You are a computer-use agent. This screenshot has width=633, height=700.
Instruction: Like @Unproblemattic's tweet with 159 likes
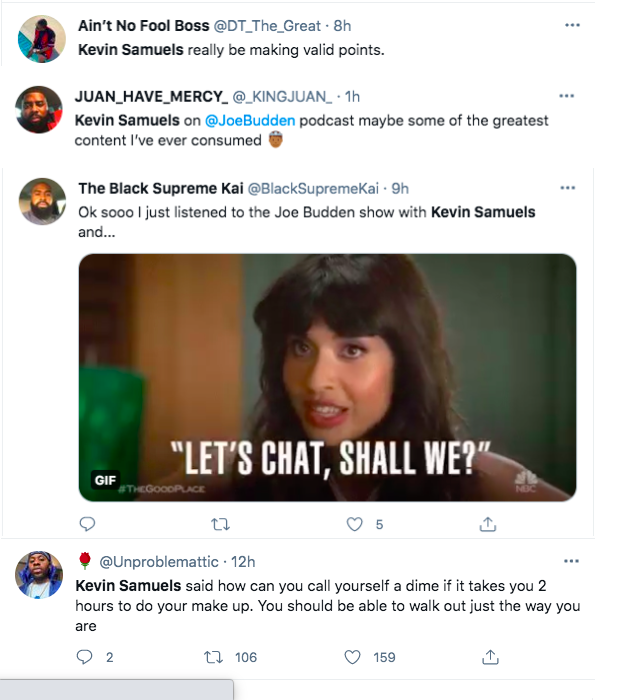point(352,657)
